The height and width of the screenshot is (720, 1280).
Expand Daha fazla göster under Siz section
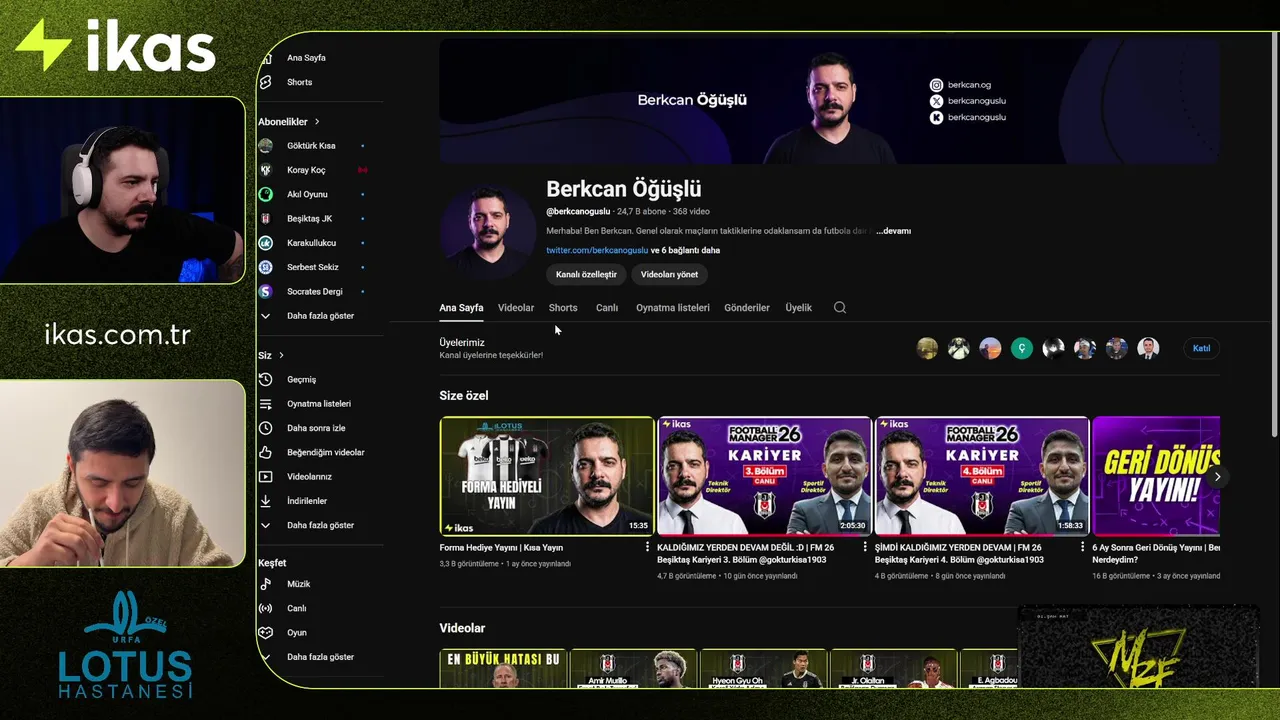[x=320, y=525]
